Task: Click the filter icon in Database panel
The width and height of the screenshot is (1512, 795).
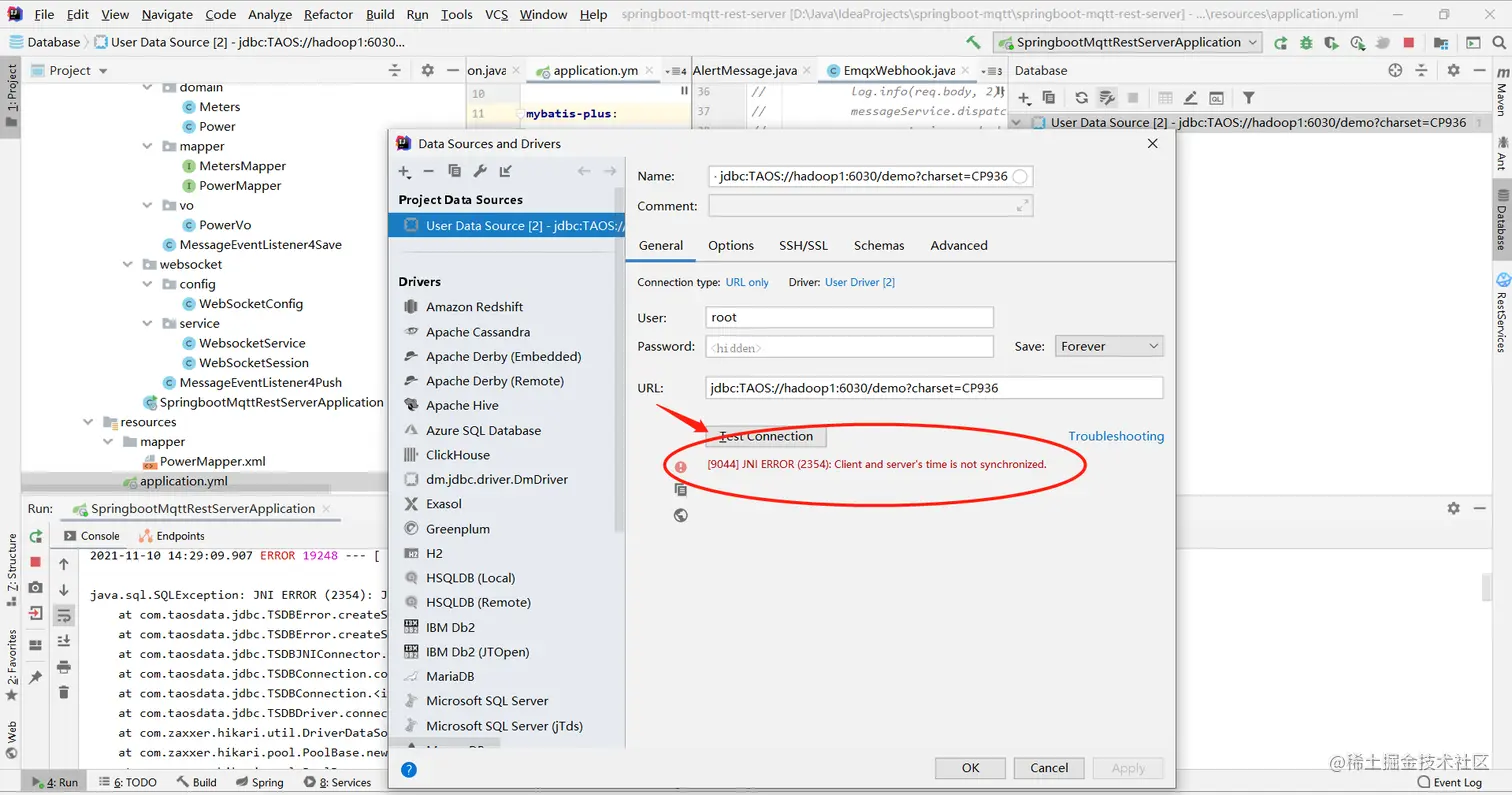Action: [x=1248, y=98]
